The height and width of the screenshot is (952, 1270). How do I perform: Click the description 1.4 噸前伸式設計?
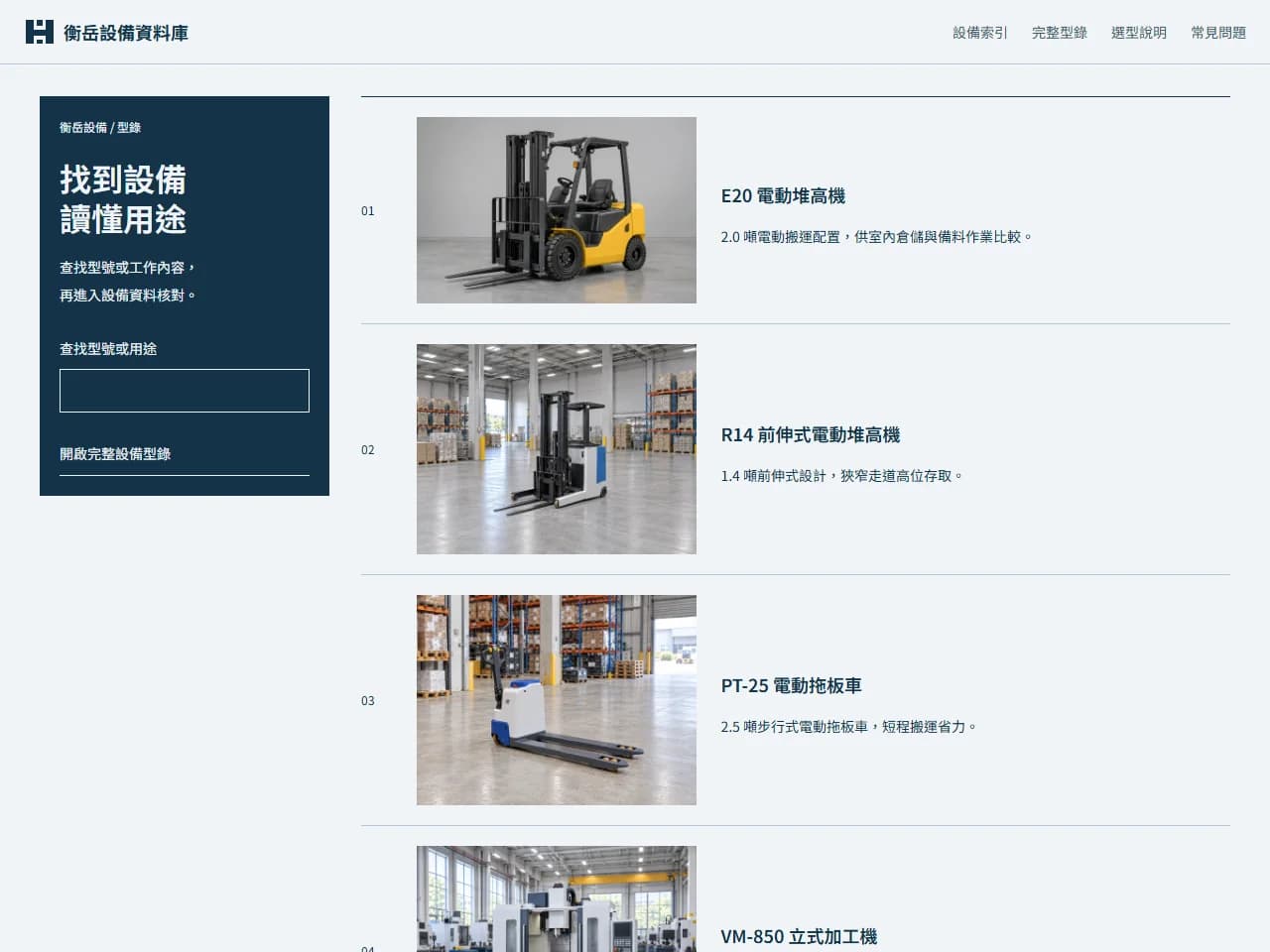842,476
